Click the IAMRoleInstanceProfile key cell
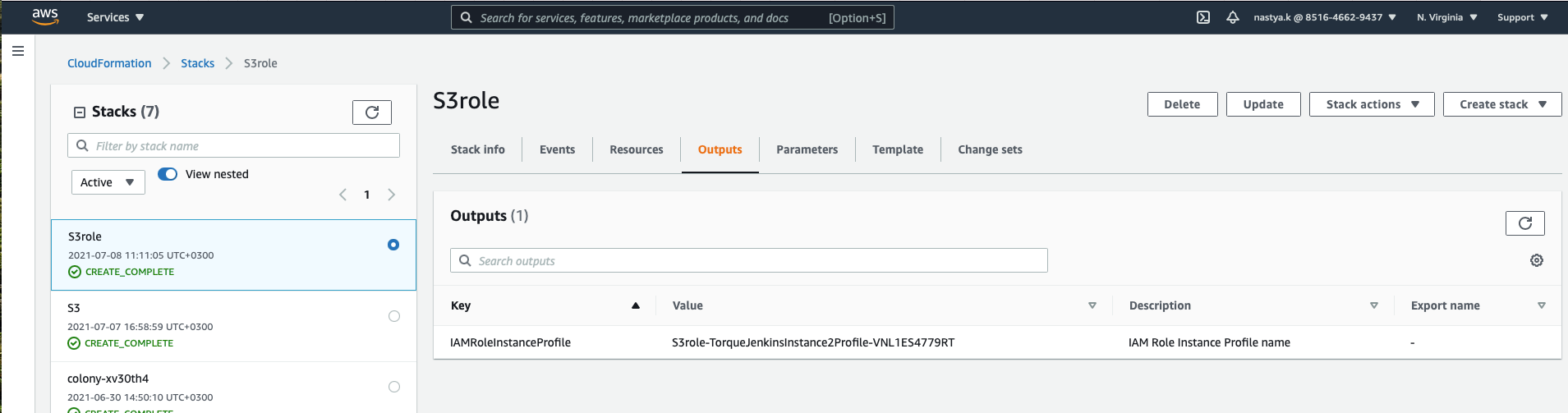 (x=510, y=342)
